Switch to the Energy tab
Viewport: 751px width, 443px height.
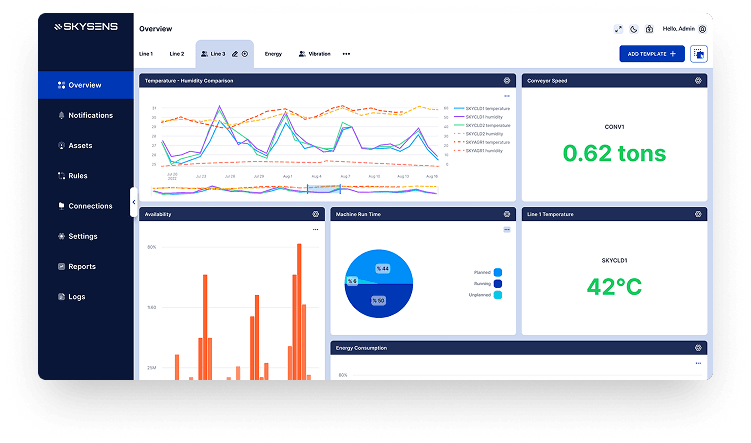[273, 54]
